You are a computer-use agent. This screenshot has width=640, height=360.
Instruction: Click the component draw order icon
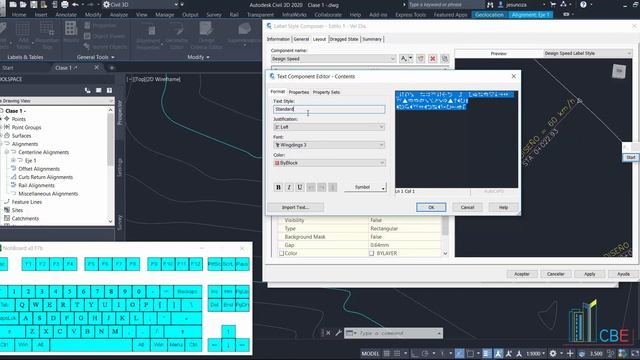pos(444,59)
